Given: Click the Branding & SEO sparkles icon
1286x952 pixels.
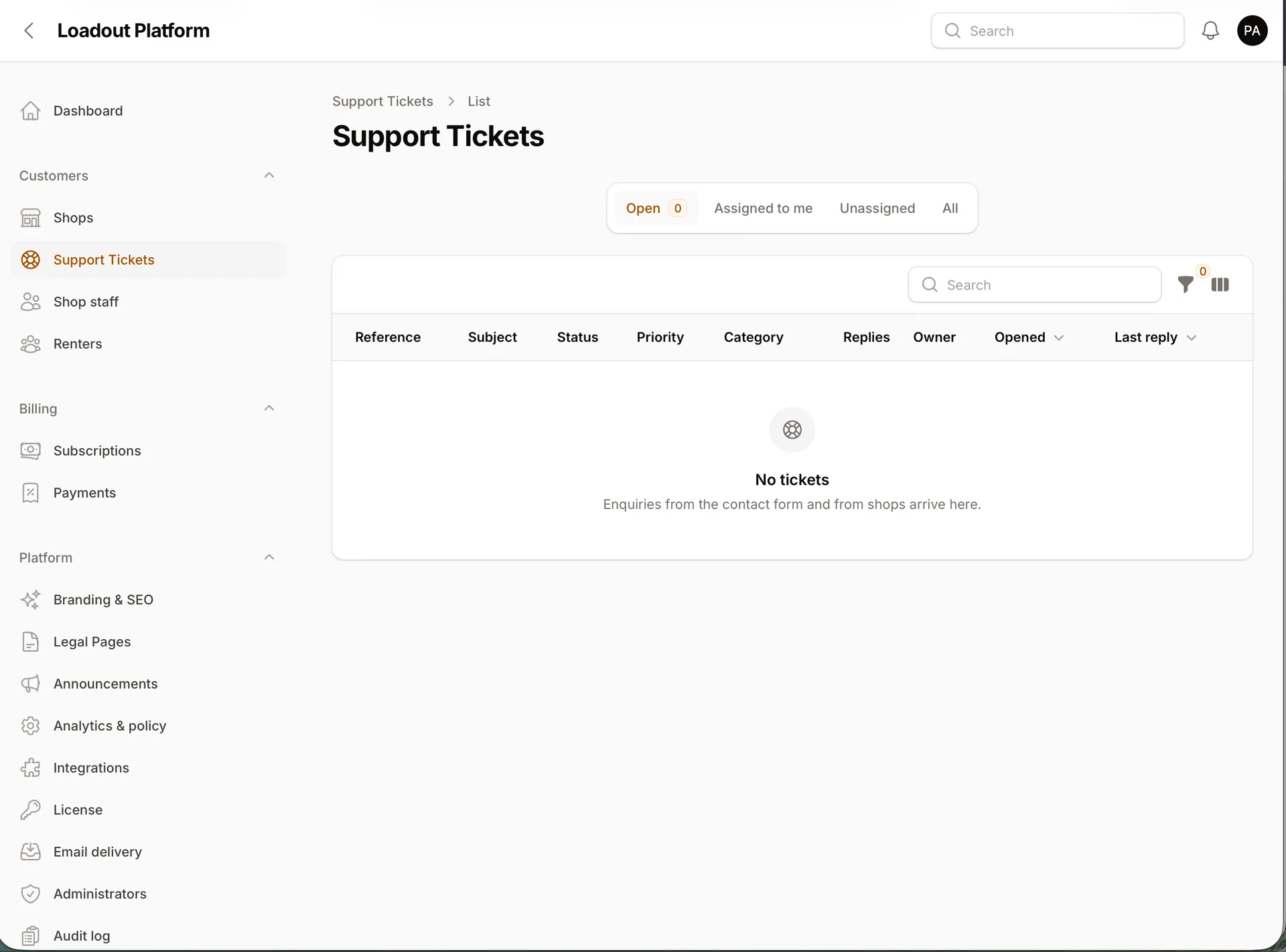Looking at the screenshot, I should coord(30,600).
